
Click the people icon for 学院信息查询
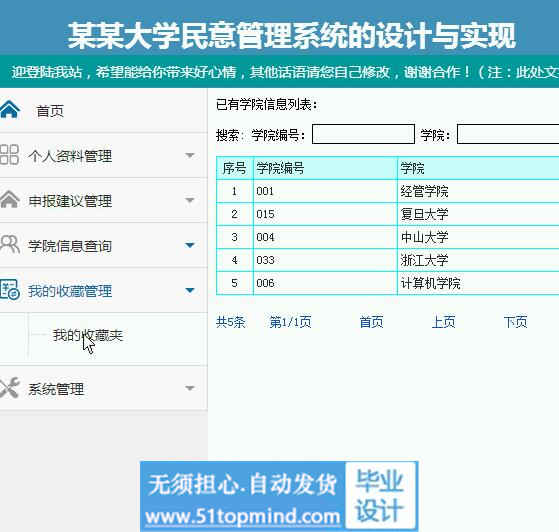(10, 244)
